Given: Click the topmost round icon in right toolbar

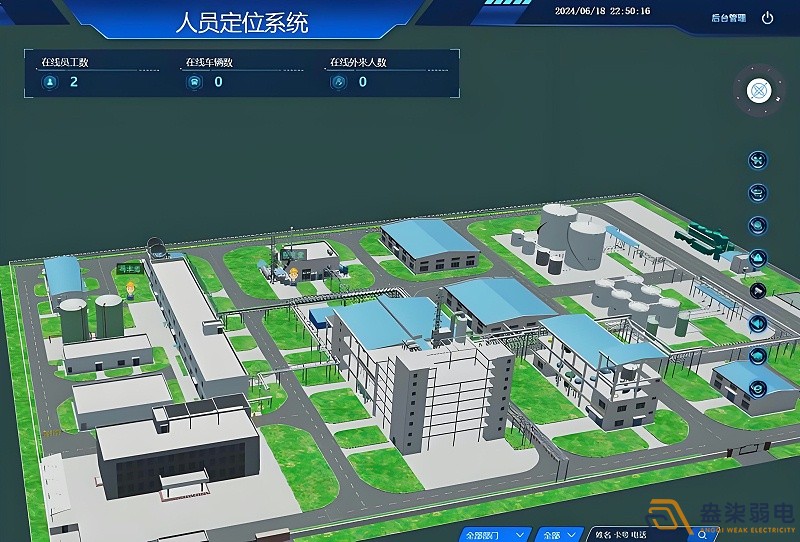Looking at the screenshot, I should [758, 160].
